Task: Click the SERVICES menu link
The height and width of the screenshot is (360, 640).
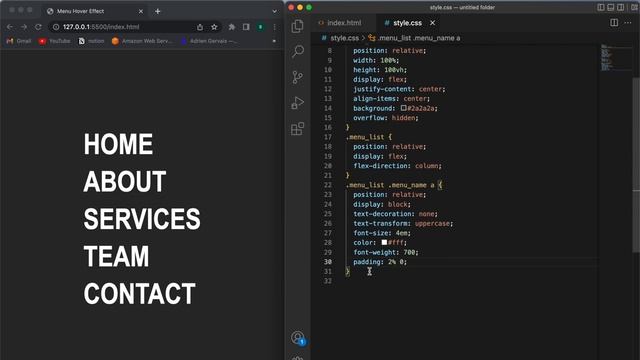Action: coord(142,219)
